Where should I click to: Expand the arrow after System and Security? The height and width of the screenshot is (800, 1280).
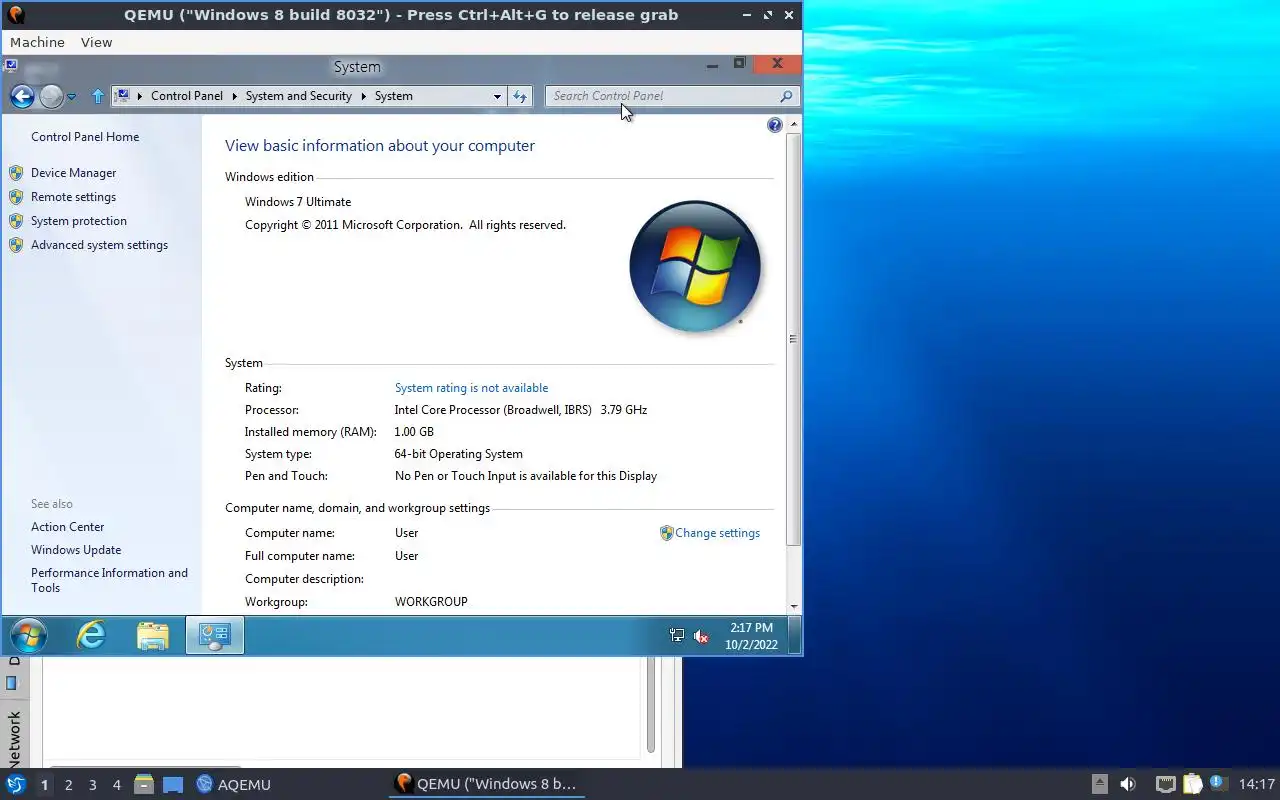click(364, 96)
